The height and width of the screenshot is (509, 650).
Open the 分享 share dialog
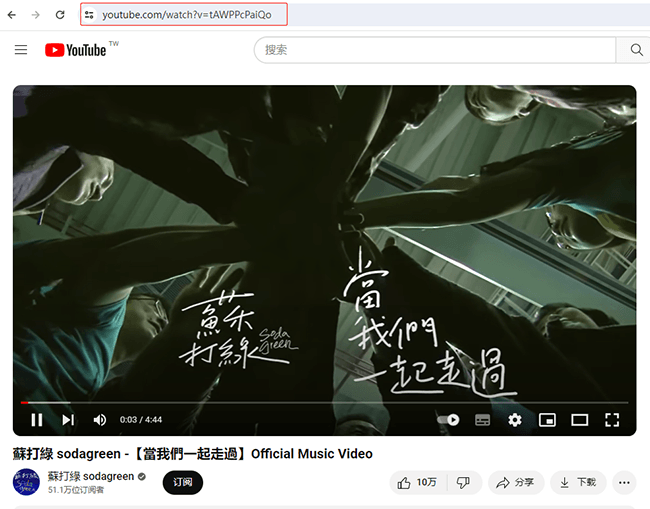point(516,482)
